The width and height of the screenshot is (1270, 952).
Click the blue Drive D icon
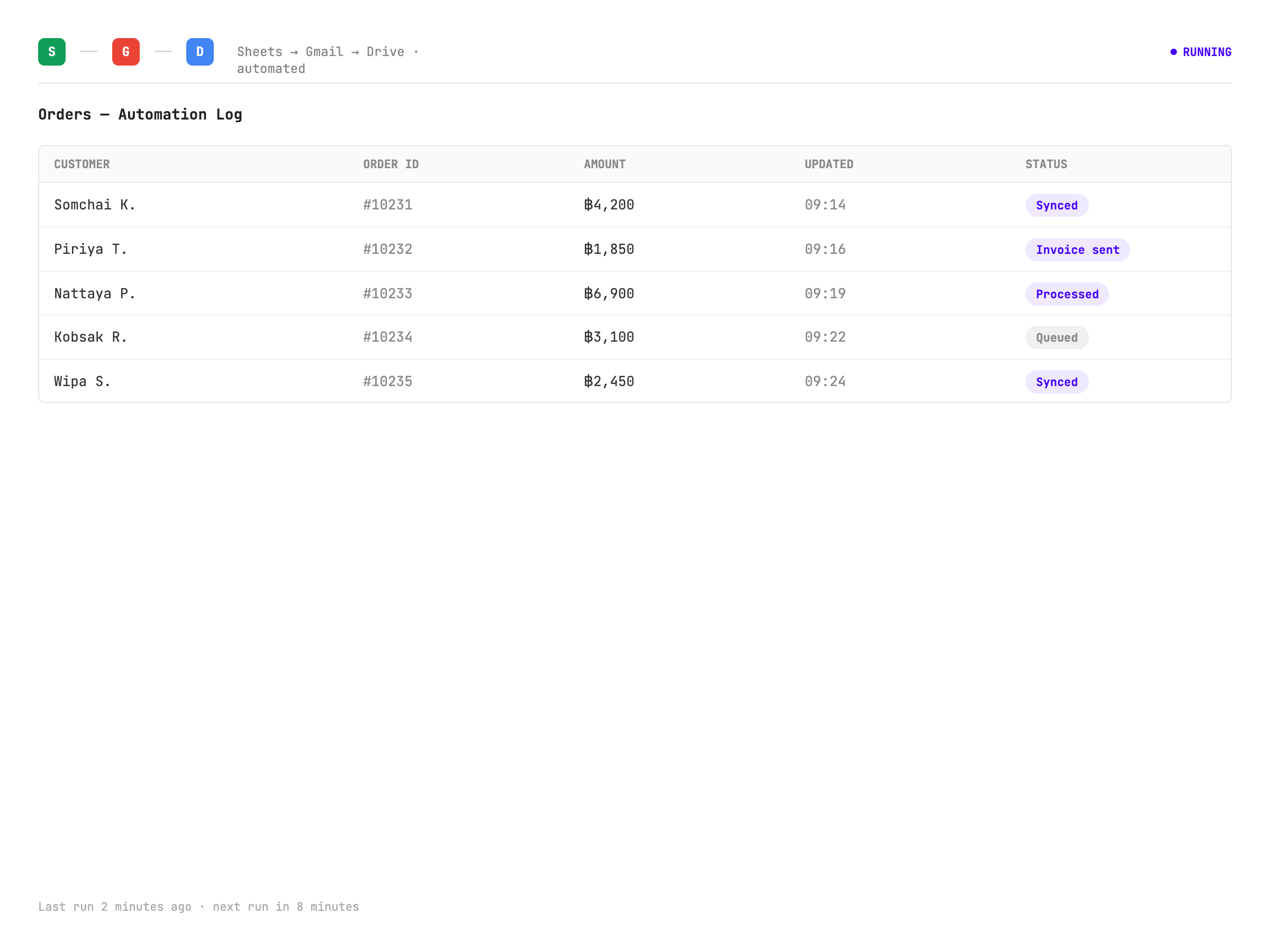pos(200,52)
